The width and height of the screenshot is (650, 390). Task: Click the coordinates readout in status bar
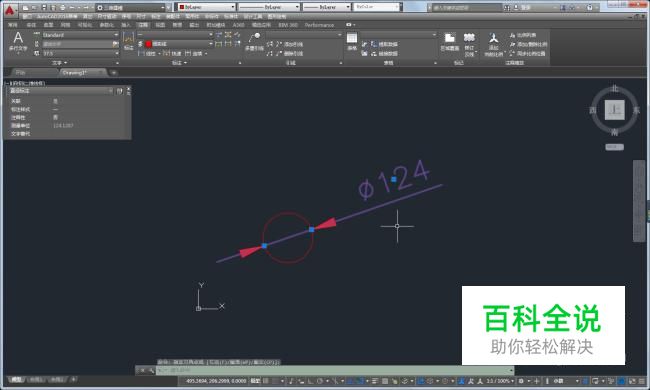[216, 381]
